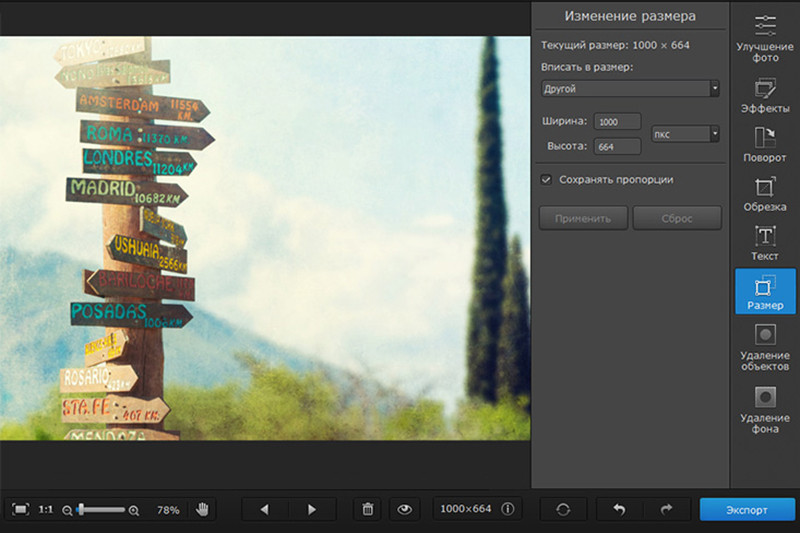Click the 1000×664 size readout
Image resolution: width=800 pixels, height=533 pixels.
point(465,509)
